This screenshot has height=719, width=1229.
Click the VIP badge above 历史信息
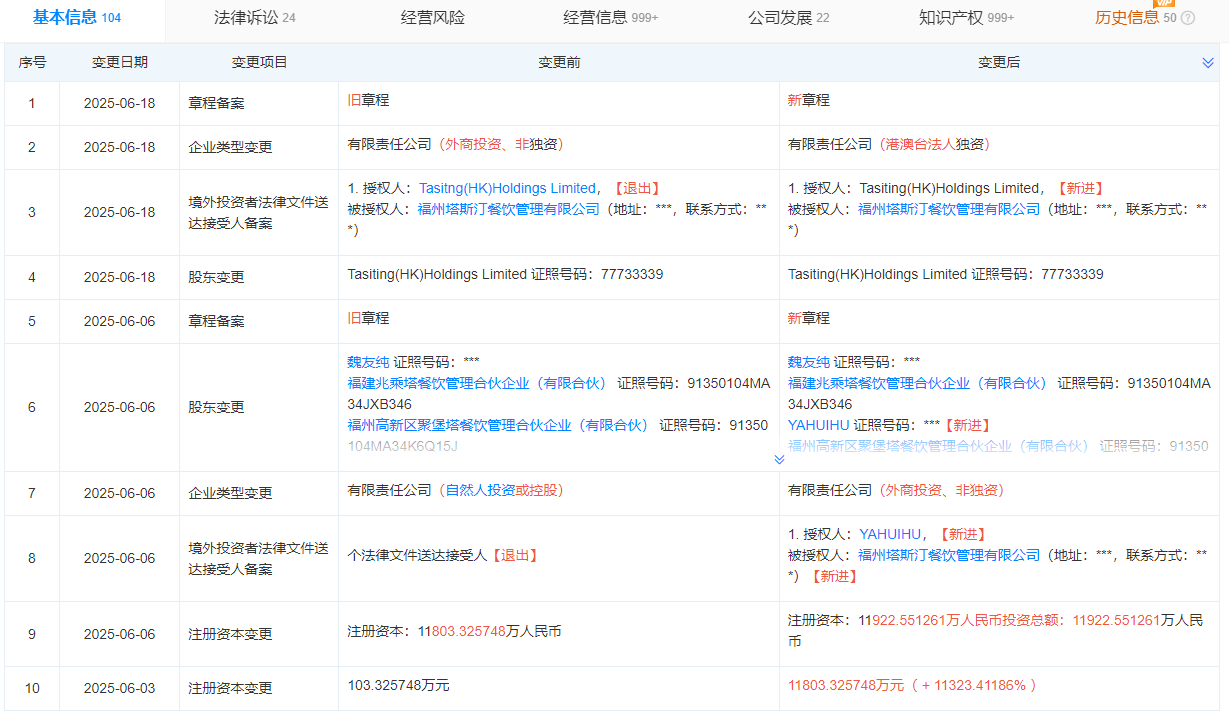coord(1164,3)
